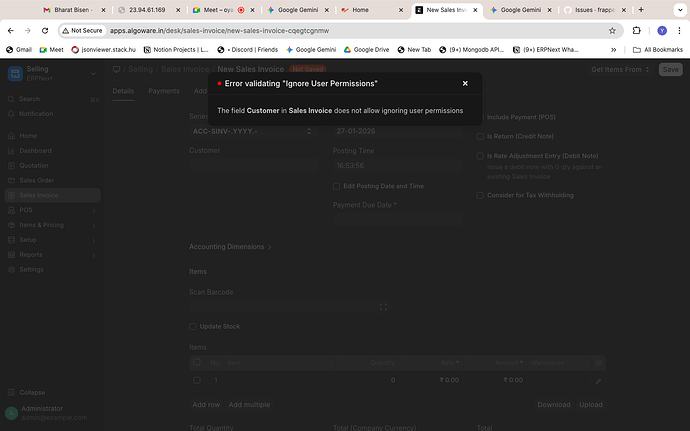Click the Customer input field
690x431 pixels.
click(250, 166)
